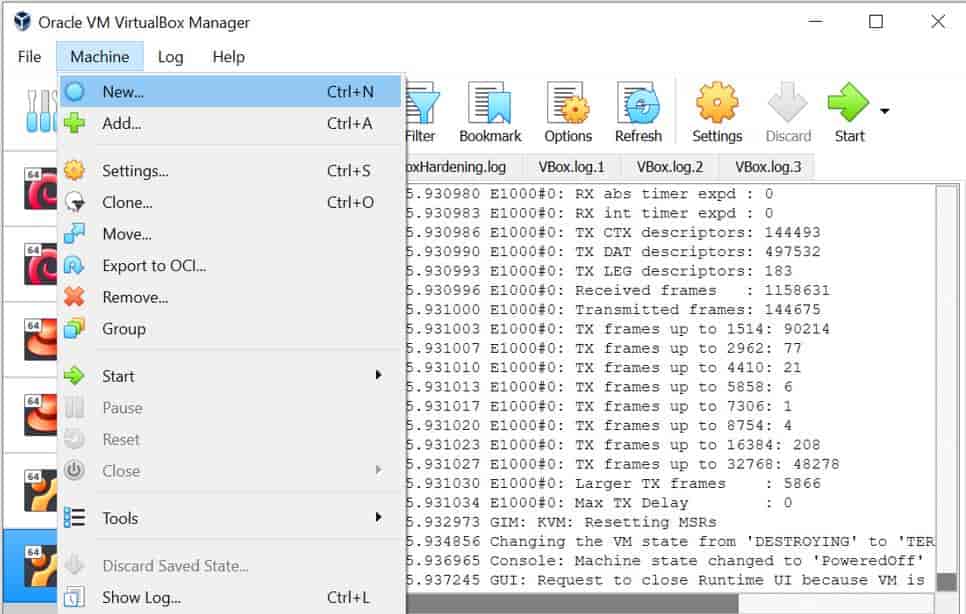Image resolution: width=966 pixels, height=614 pixels.
Task: Close the open Machine menu
Action: [100, 57]
